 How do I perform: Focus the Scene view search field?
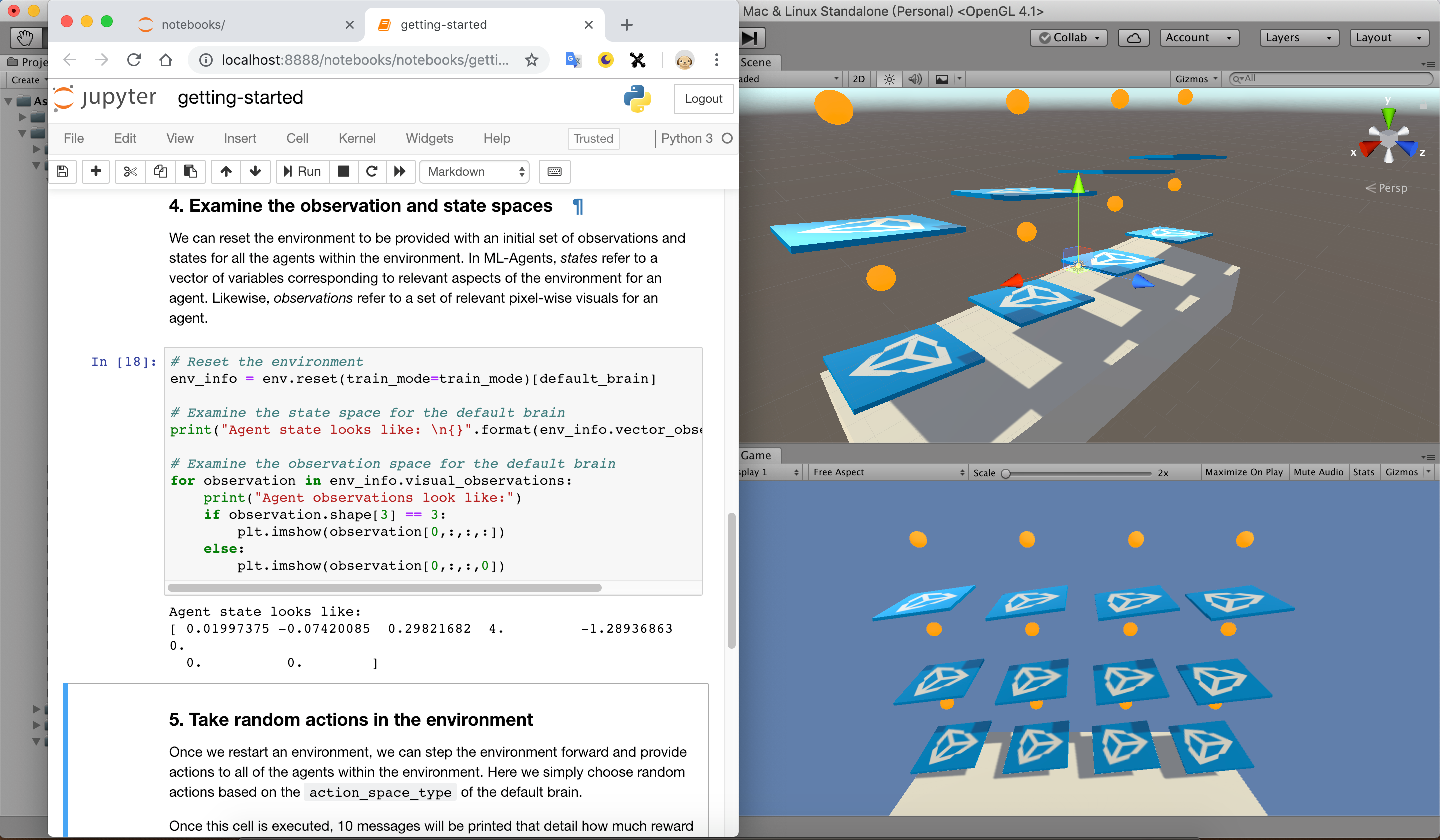tap(1330, 79)
